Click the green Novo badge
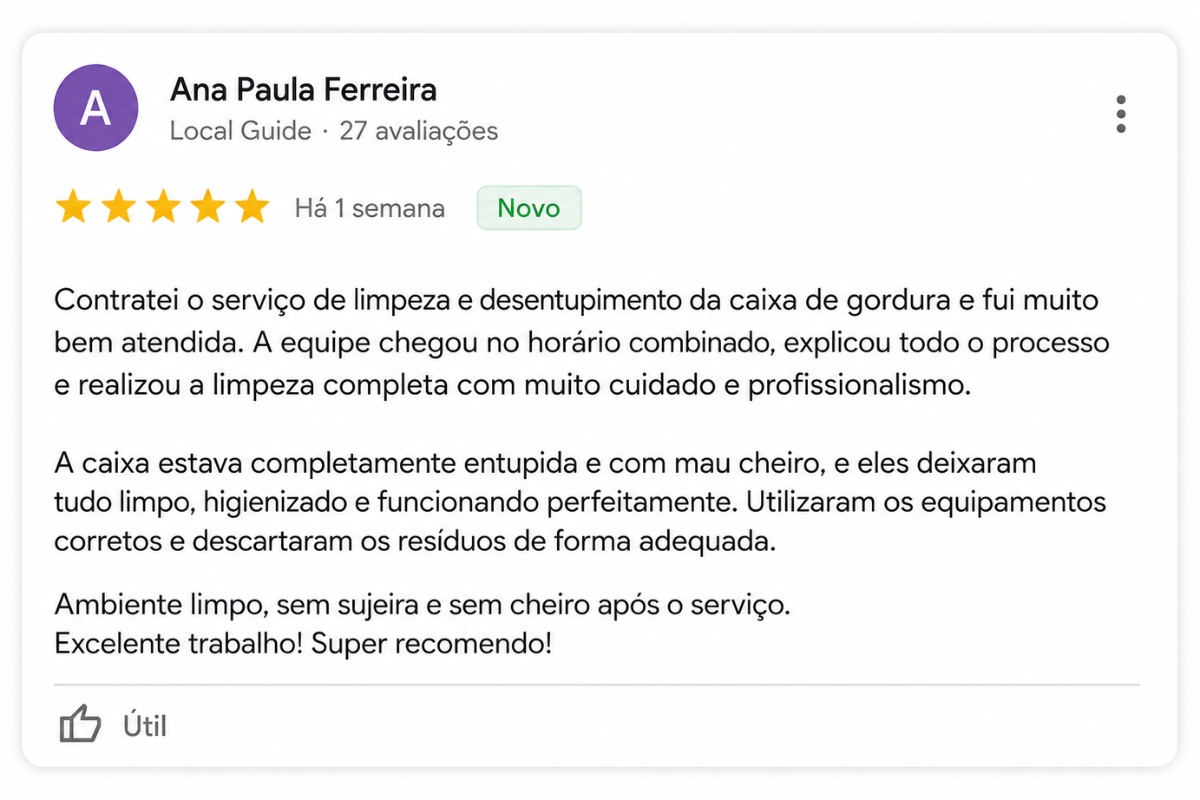This screenshot has width=1200, height=800. (529, 208)
